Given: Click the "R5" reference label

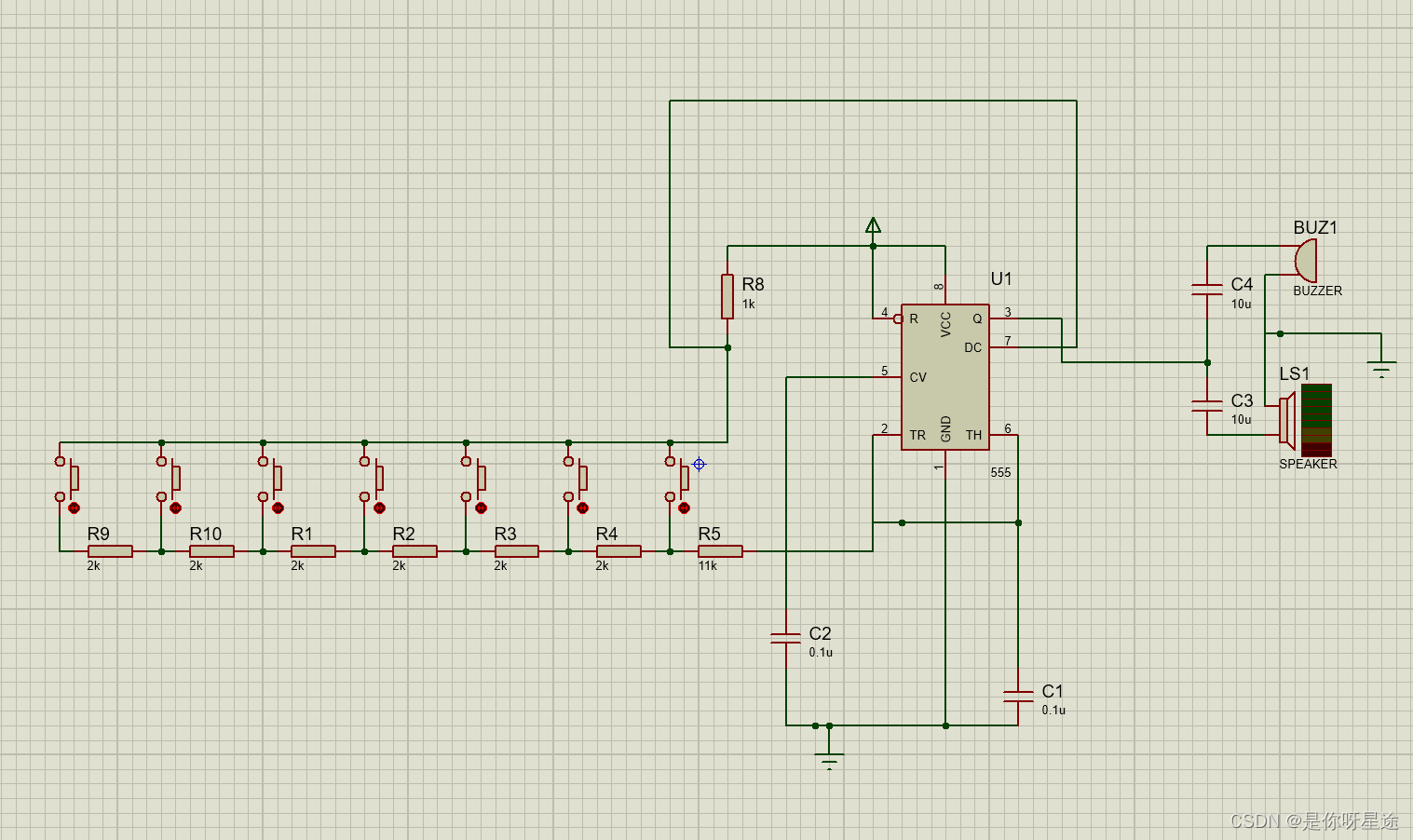Looking at the screenshot, I should coord(710,534).
